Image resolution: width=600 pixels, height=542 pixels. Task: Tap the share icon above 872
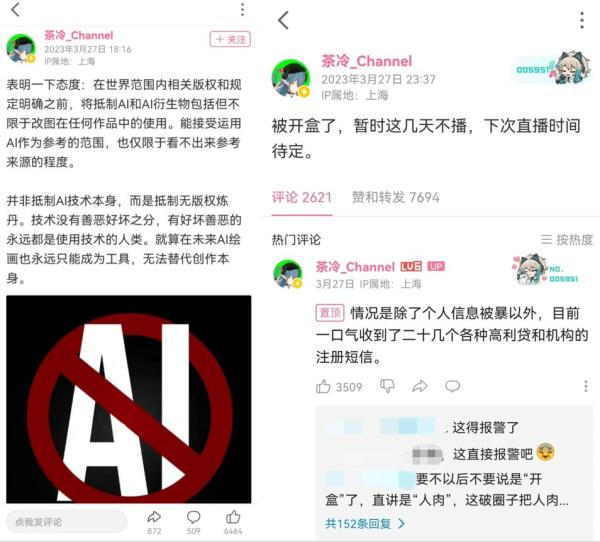coord(154,517)
